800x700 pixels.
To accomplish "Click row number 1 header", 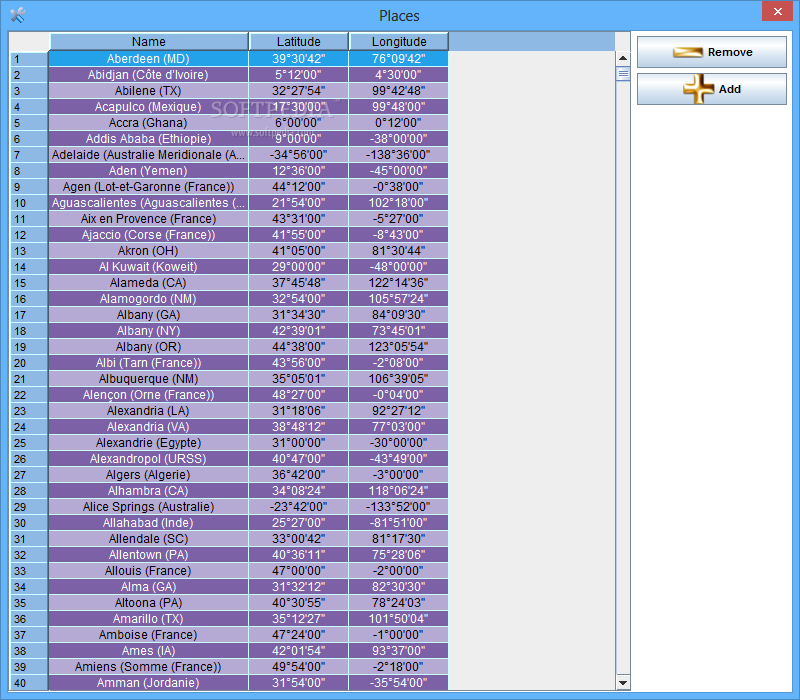I will point(29,59).
